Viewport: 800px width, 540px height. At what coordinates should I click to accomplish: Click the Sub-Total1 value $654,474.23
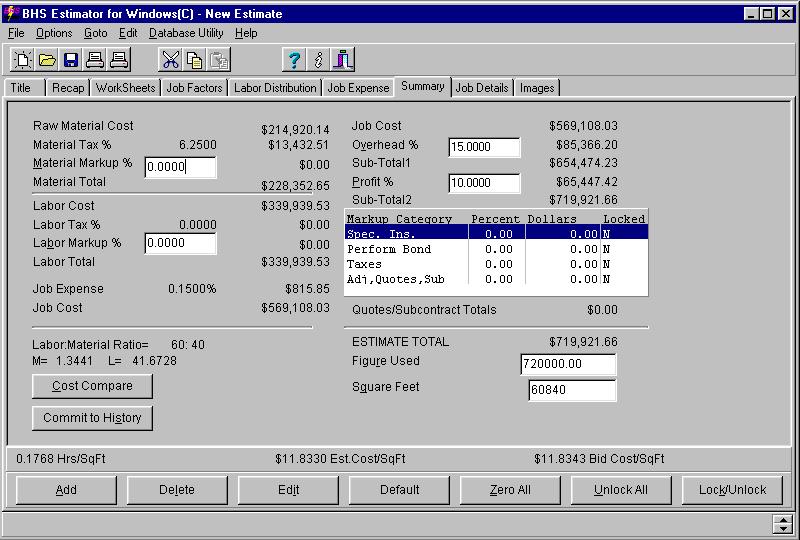pyautogui.click(x=583, y=163)
